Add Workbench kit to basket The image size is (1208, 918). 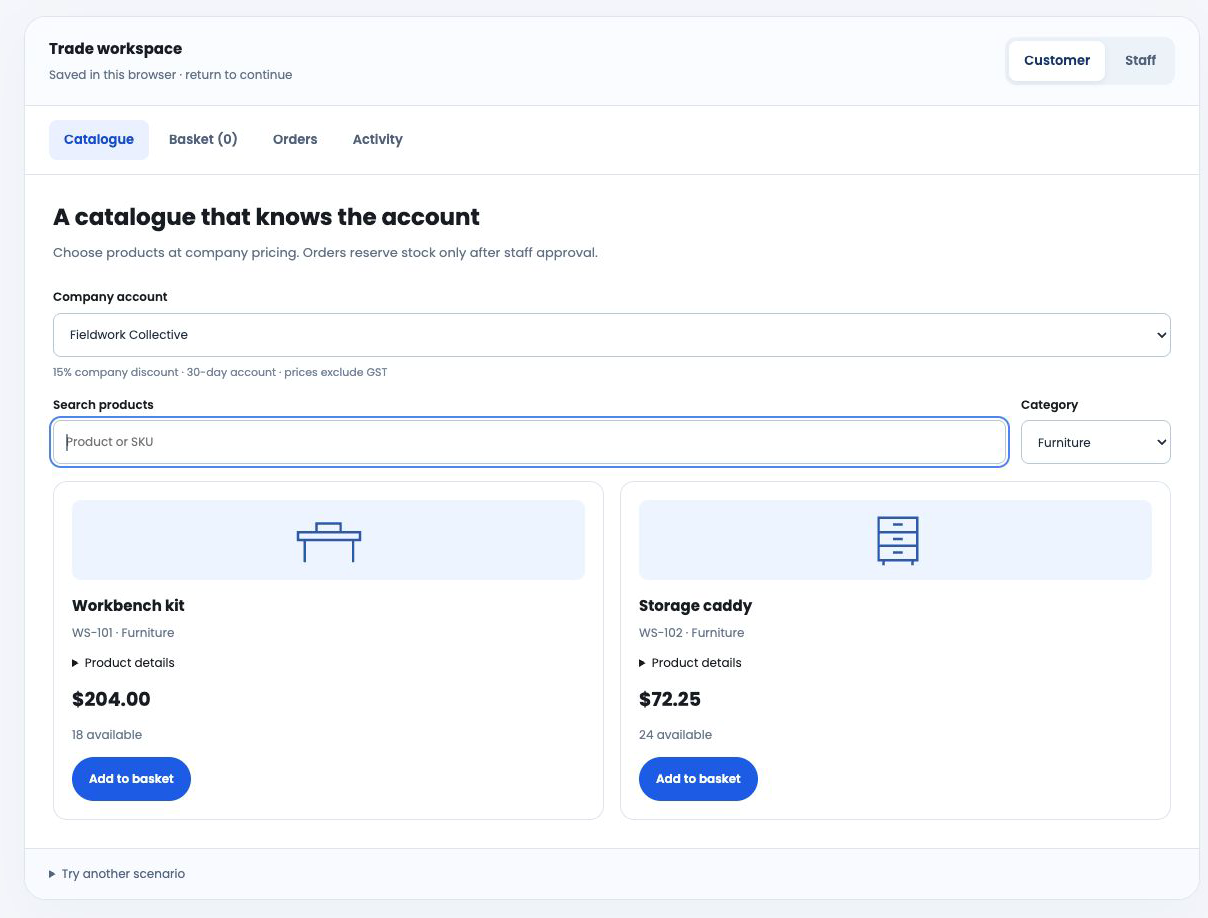(131, 779)
